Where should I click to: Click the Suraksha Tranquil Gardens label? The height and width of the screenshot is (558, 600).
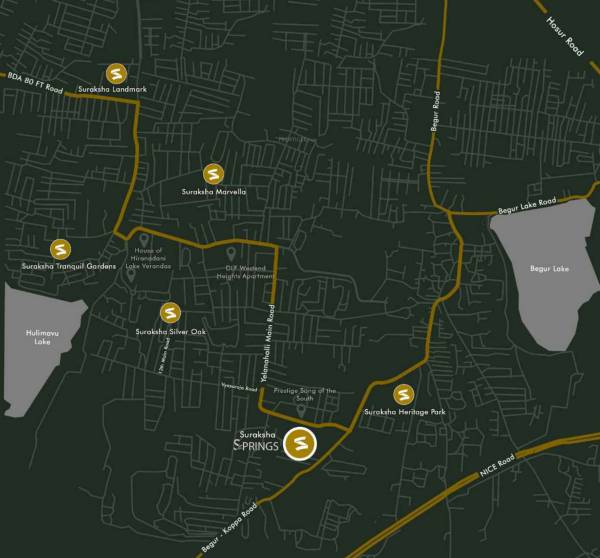(x=69, y=266)
